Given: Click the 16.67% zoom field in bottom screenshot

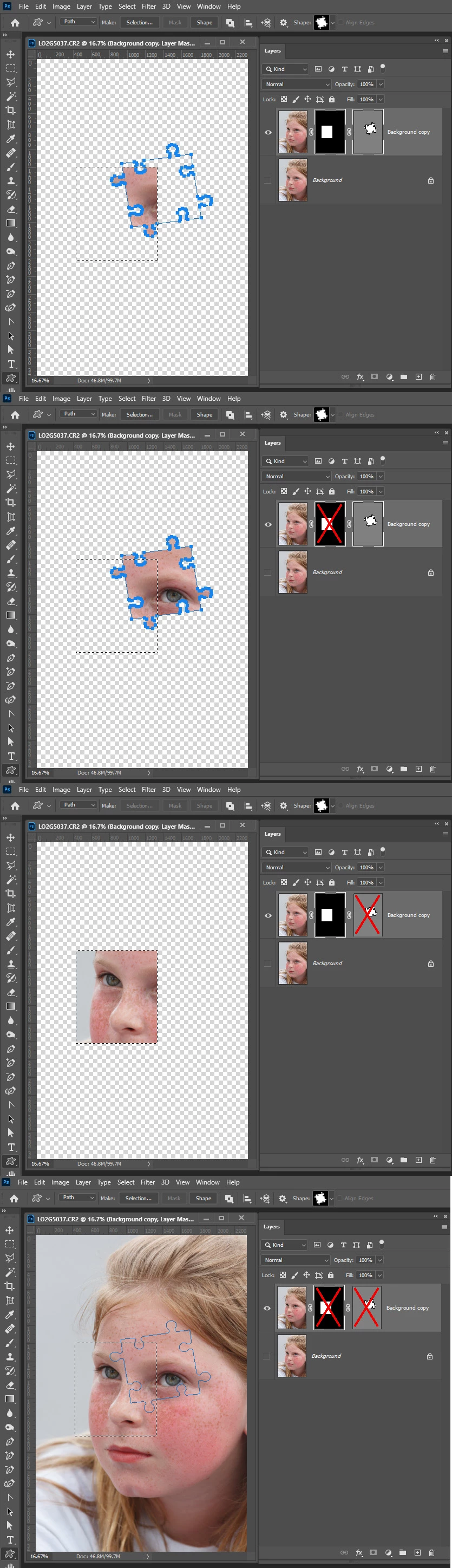Looking at the screenshot, I should (39, 1556).
